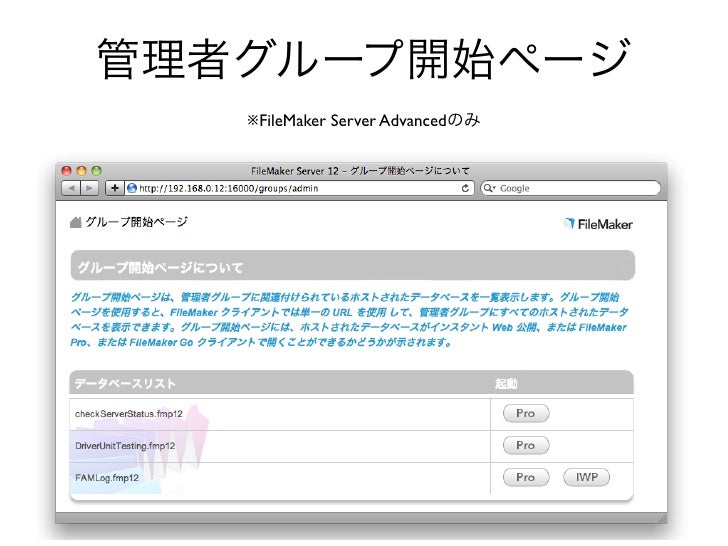Click the グループ開始ページ page title text

tap(136, 222)
